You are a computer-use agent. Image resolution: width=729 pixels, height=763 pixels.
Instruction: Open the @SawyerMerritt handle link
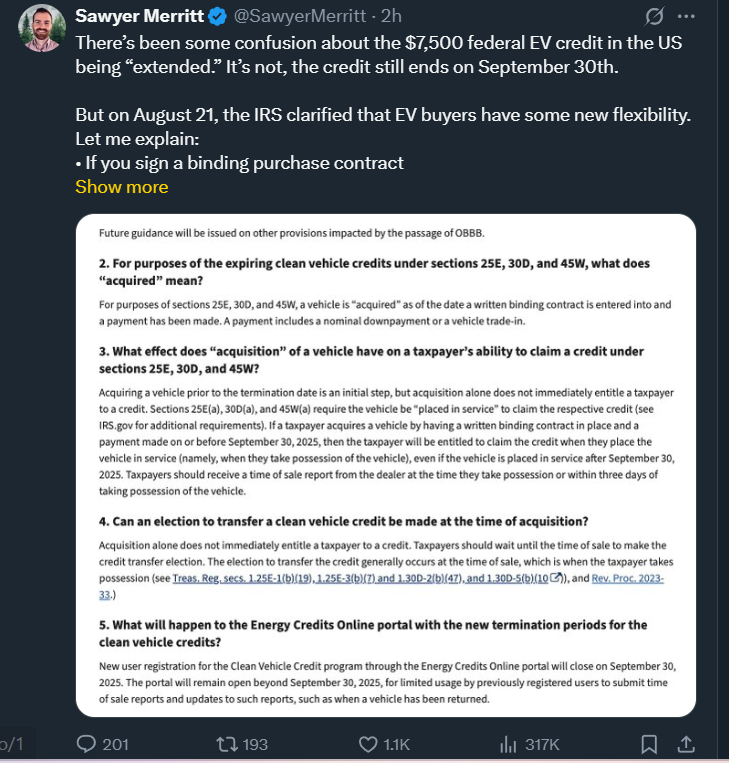click(300, 16)
